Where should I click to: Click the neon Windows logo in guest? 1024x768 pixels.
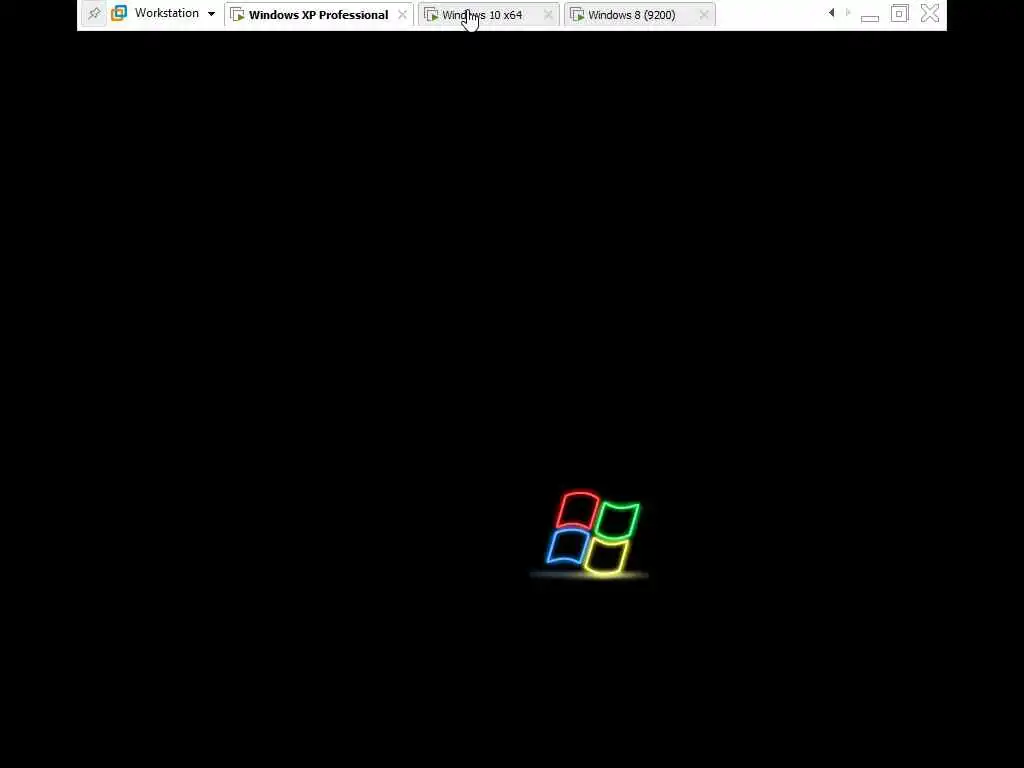(x=592, y=534)
